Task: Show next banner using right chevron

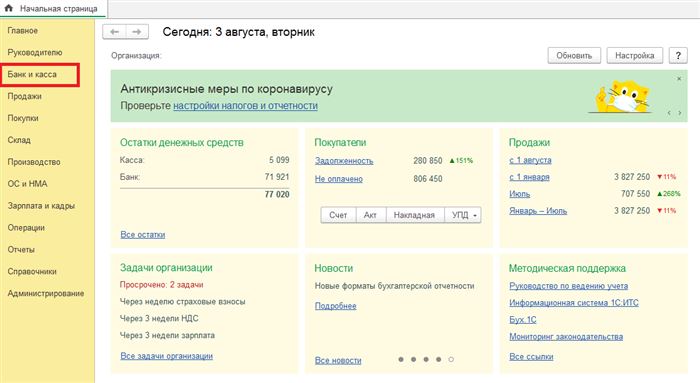Action: click(x=680, y=113)
